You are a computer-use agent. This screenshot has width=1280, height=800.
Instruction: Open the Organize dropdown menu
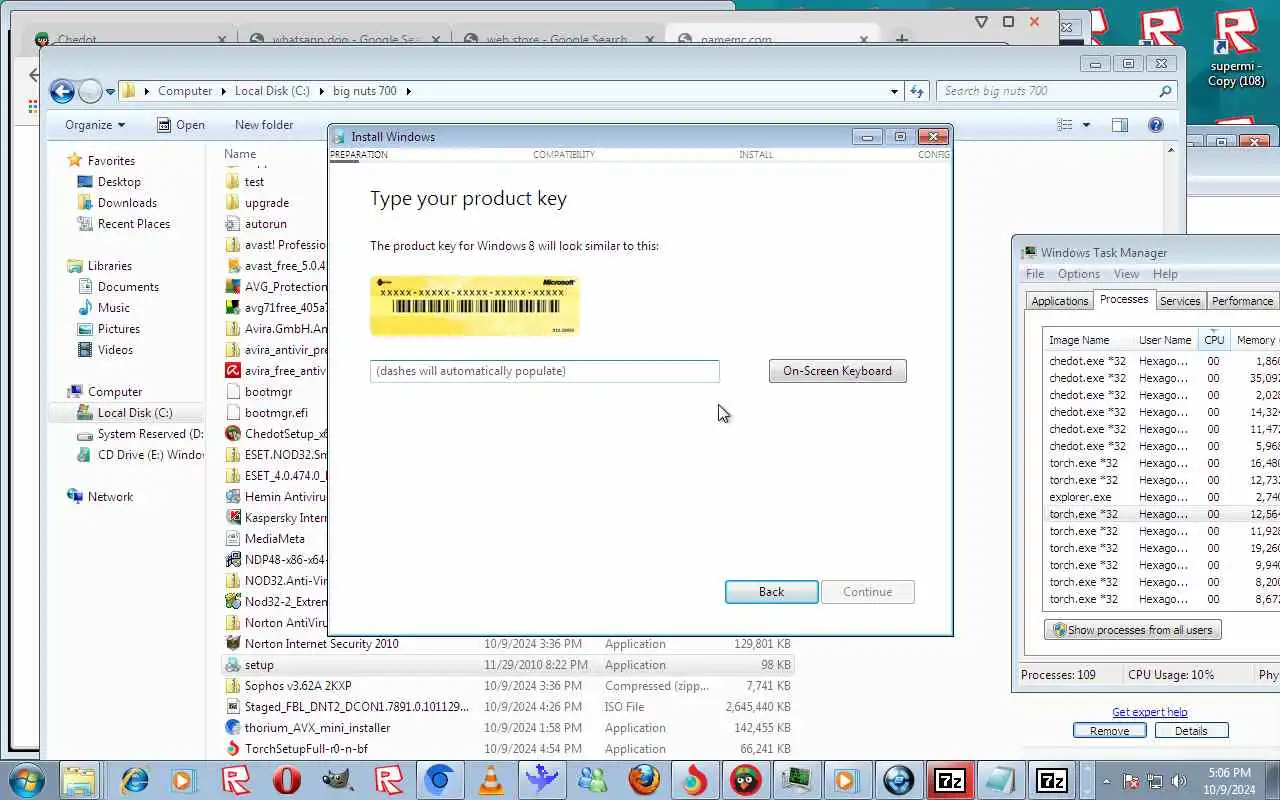pyautogui.click(x=95, y=125)
